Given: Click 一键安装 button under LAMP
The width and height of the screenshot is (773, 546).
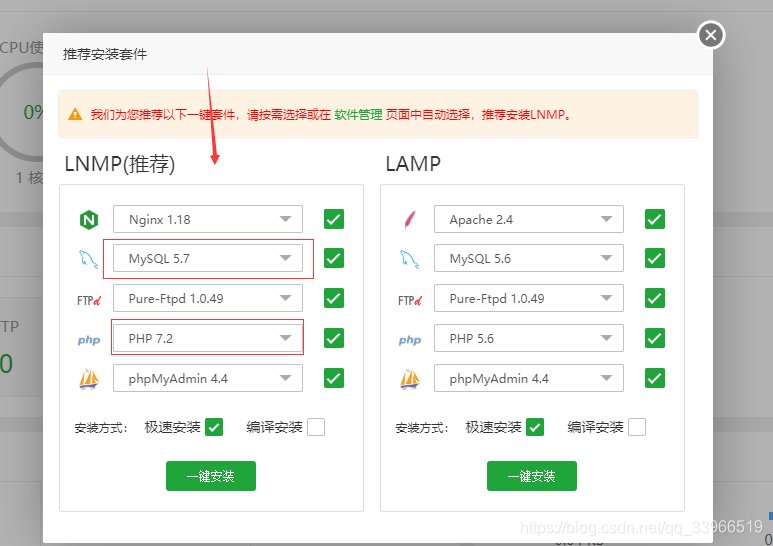Looking at the screenshot, I should (531, 476).
